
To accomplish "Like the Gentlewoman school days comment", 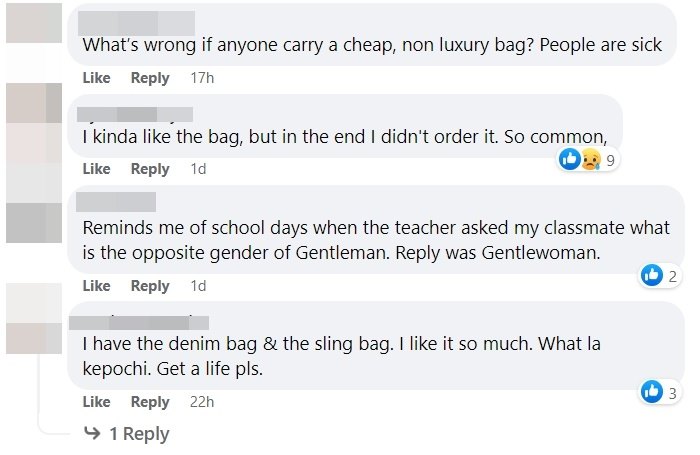I will 96,286.
